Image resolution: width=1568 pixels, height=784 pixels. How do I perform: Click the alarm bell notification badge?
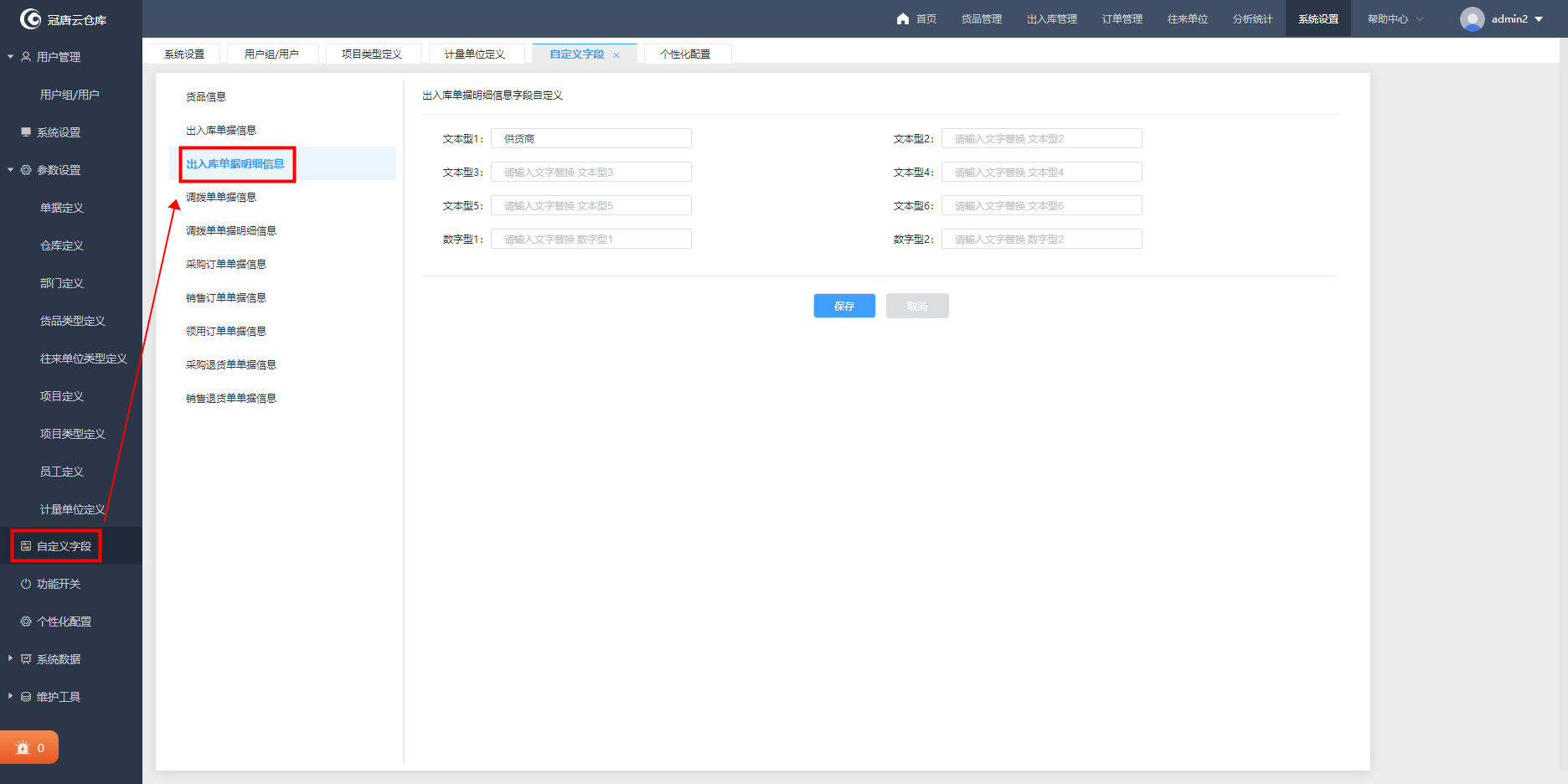(29, 748)
